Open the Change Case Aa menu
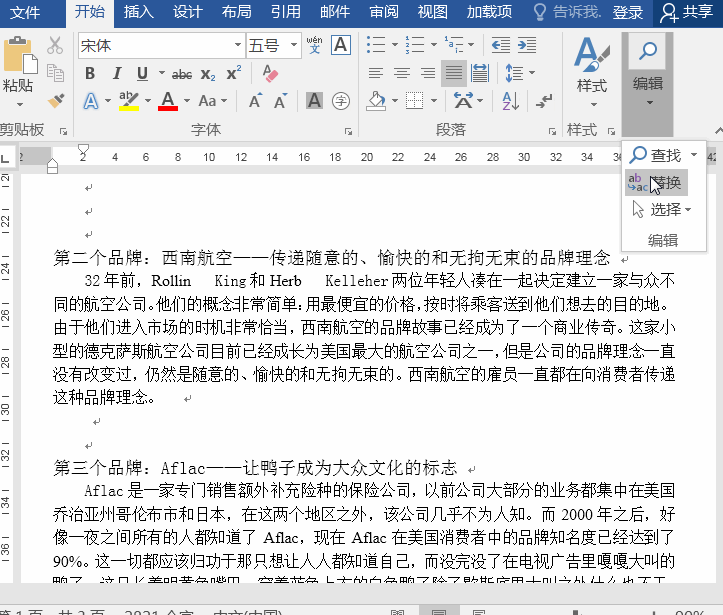Viewport: 723px width, 615px height. coord(213,101)
